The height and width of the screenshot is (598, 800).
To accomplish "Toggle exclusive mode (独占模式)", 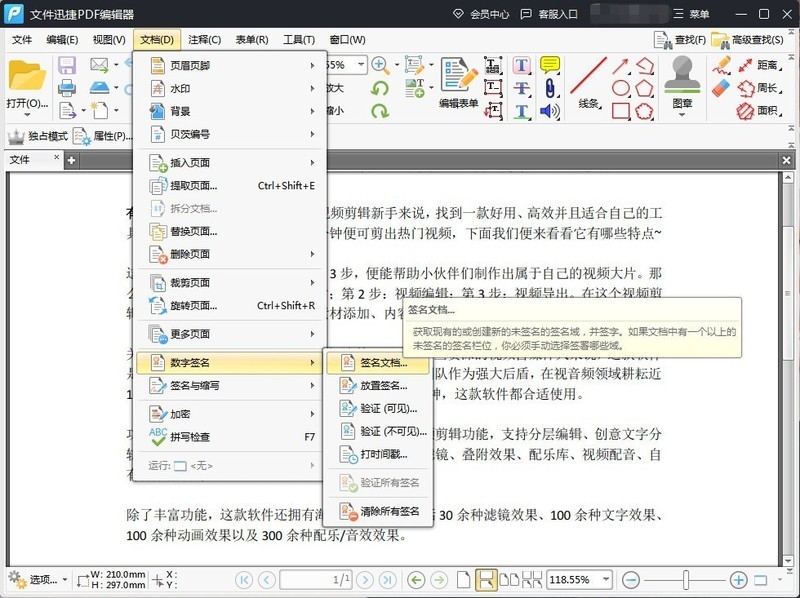I will [x=38, y=139].
